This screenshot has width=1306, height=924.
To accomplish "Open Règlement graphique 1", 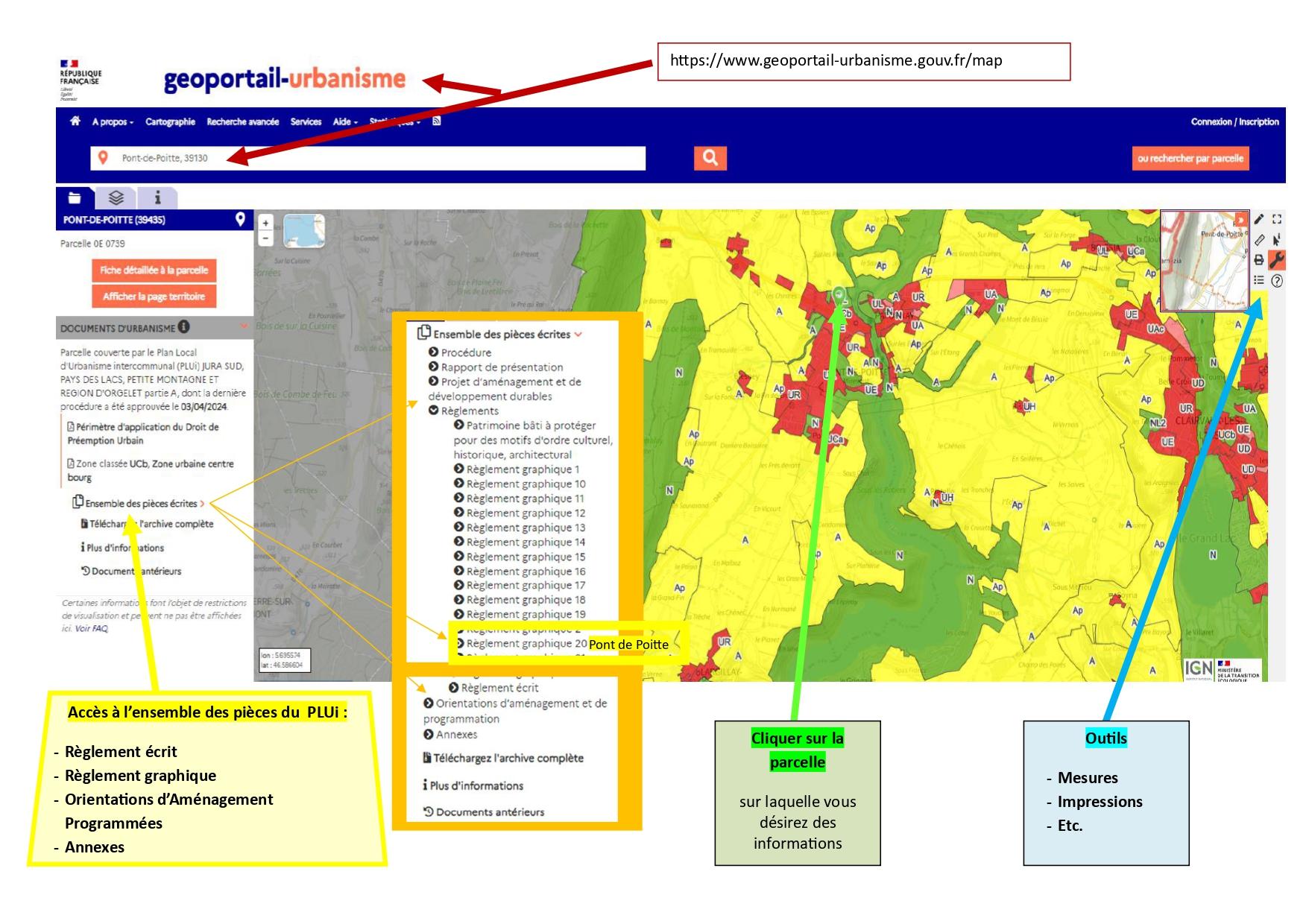I will 517,469.
